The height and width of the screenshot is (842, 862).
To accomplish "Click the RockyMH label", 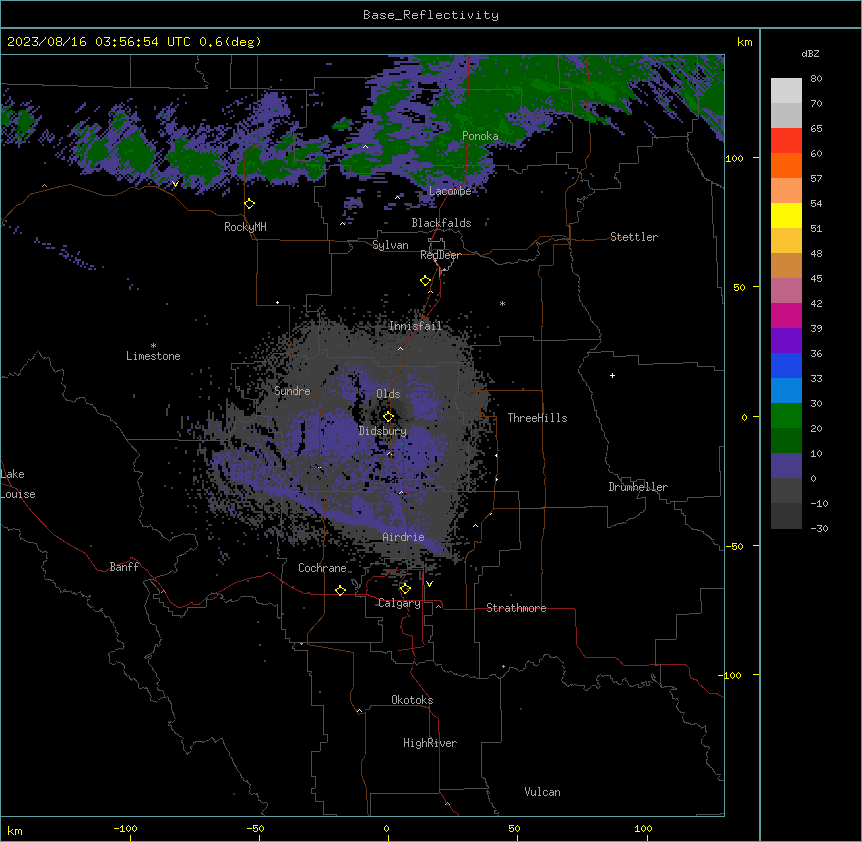I will click(245, 227).
